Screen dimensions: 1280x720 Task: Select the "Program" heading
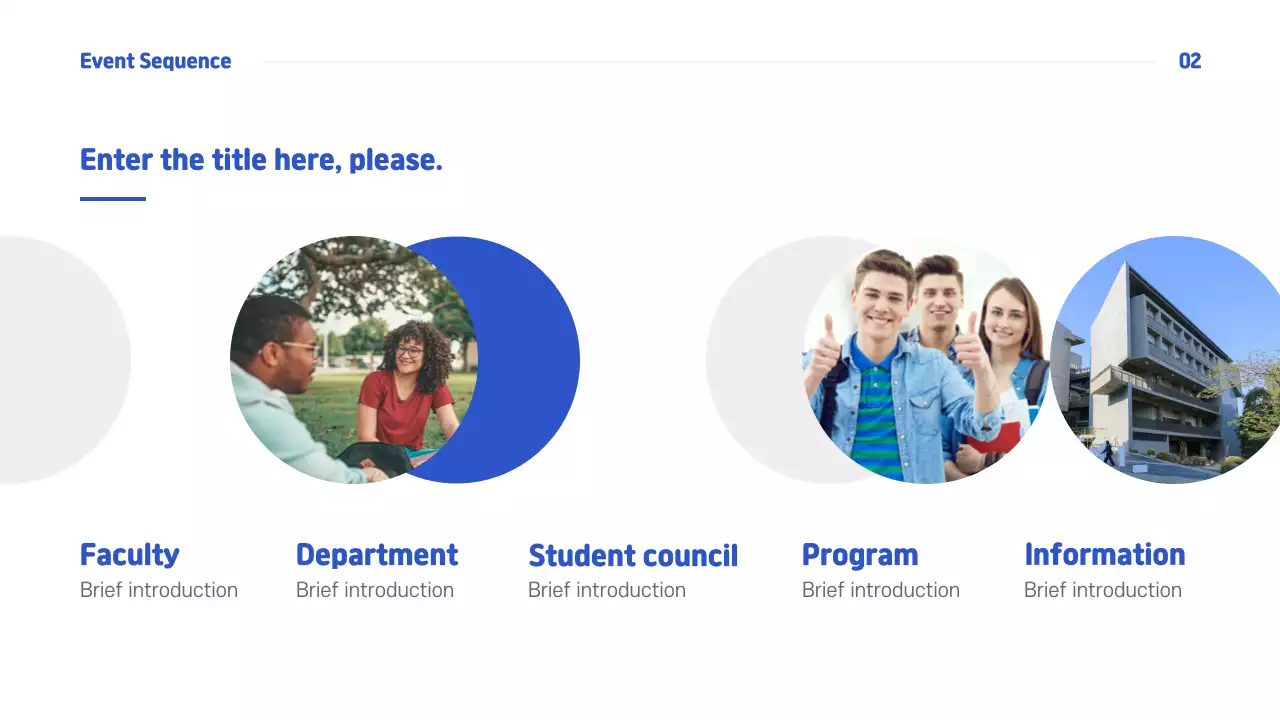[x=860, y=555]
